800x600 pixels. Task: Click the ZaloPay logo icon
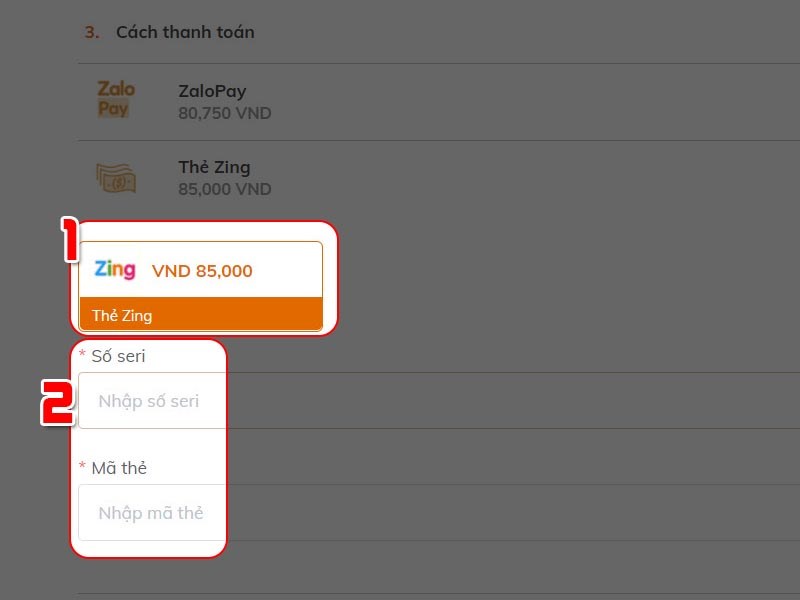click(116, 99)
